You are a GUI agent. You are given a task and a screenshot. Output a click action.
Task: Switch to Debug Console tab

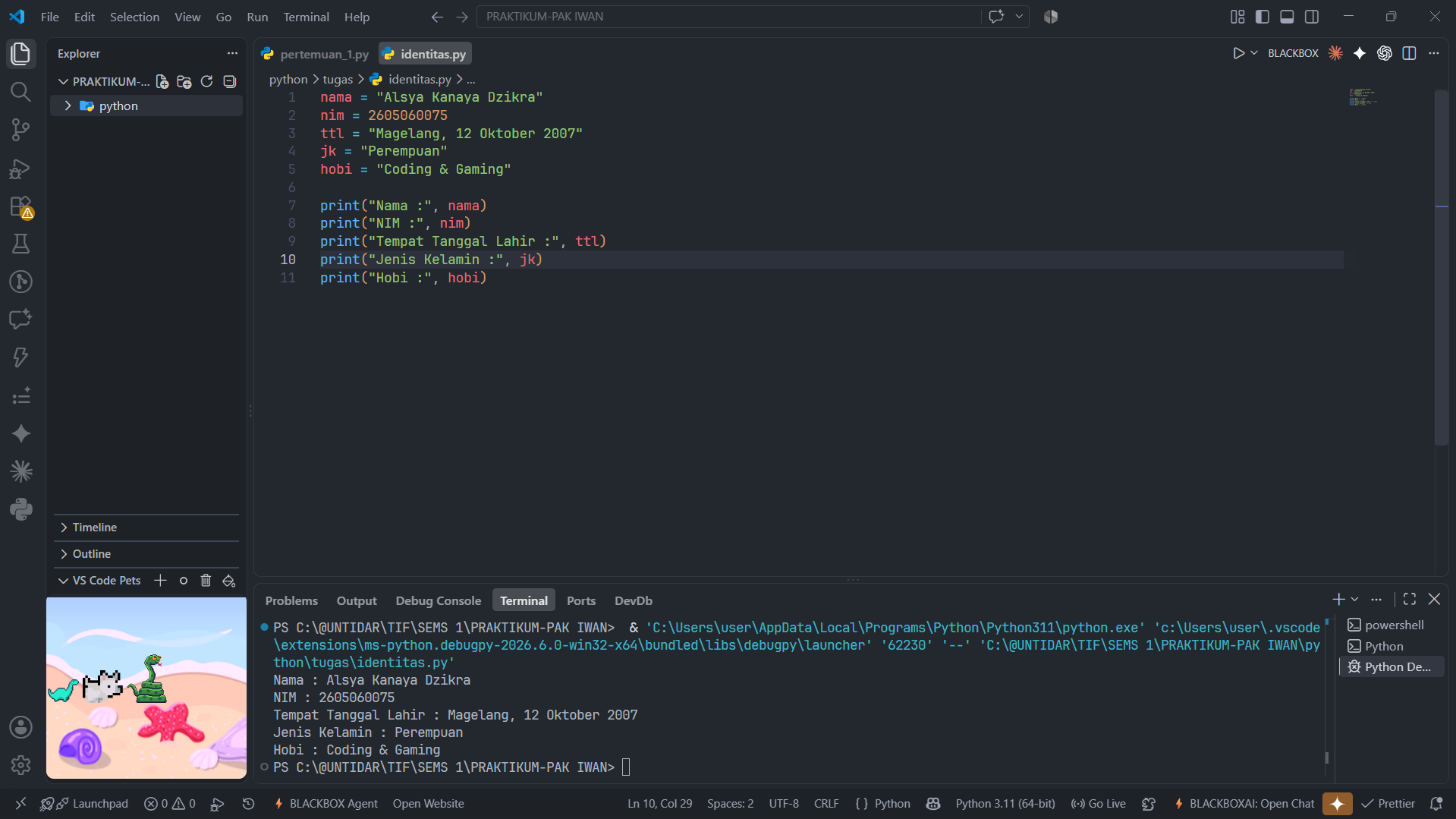pyautogui.click(x=438, y=600)
